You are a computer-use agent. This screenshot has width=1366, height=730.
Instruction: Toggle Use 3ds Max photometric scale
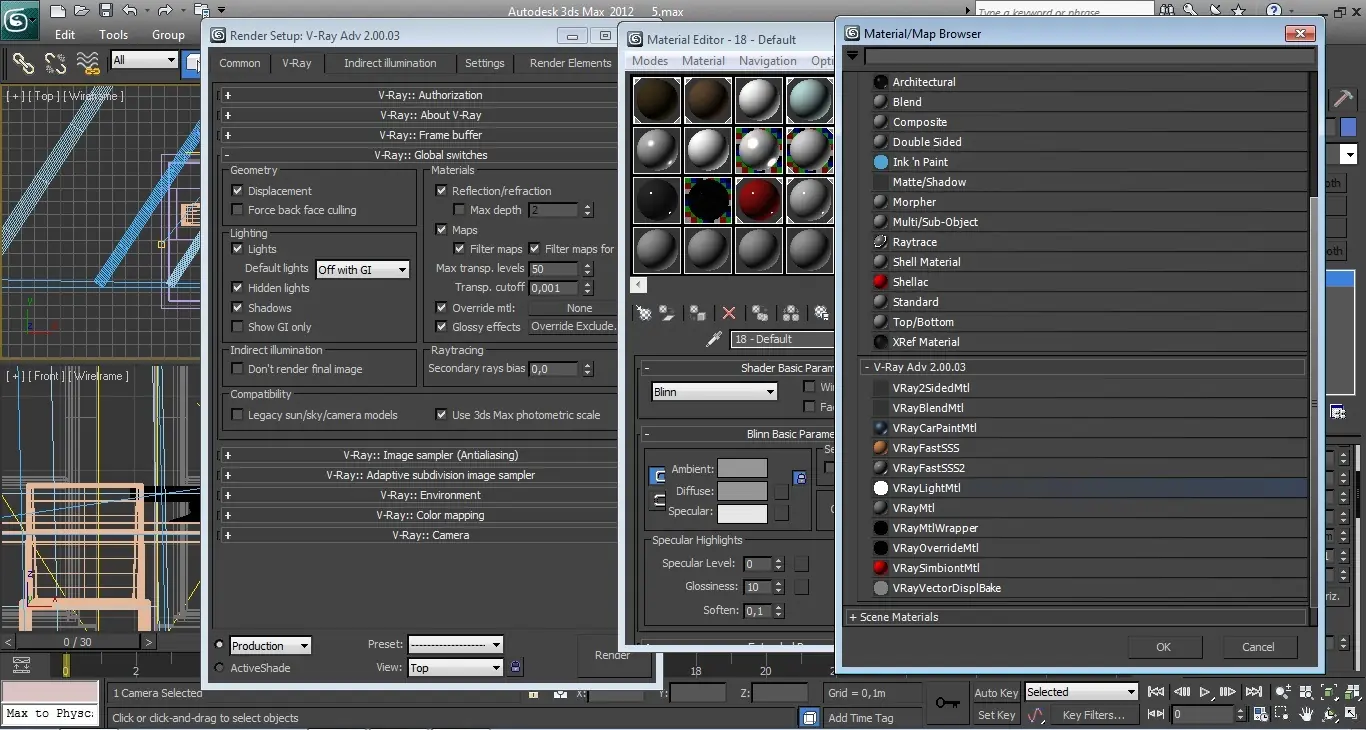click(x=441, y=415)
